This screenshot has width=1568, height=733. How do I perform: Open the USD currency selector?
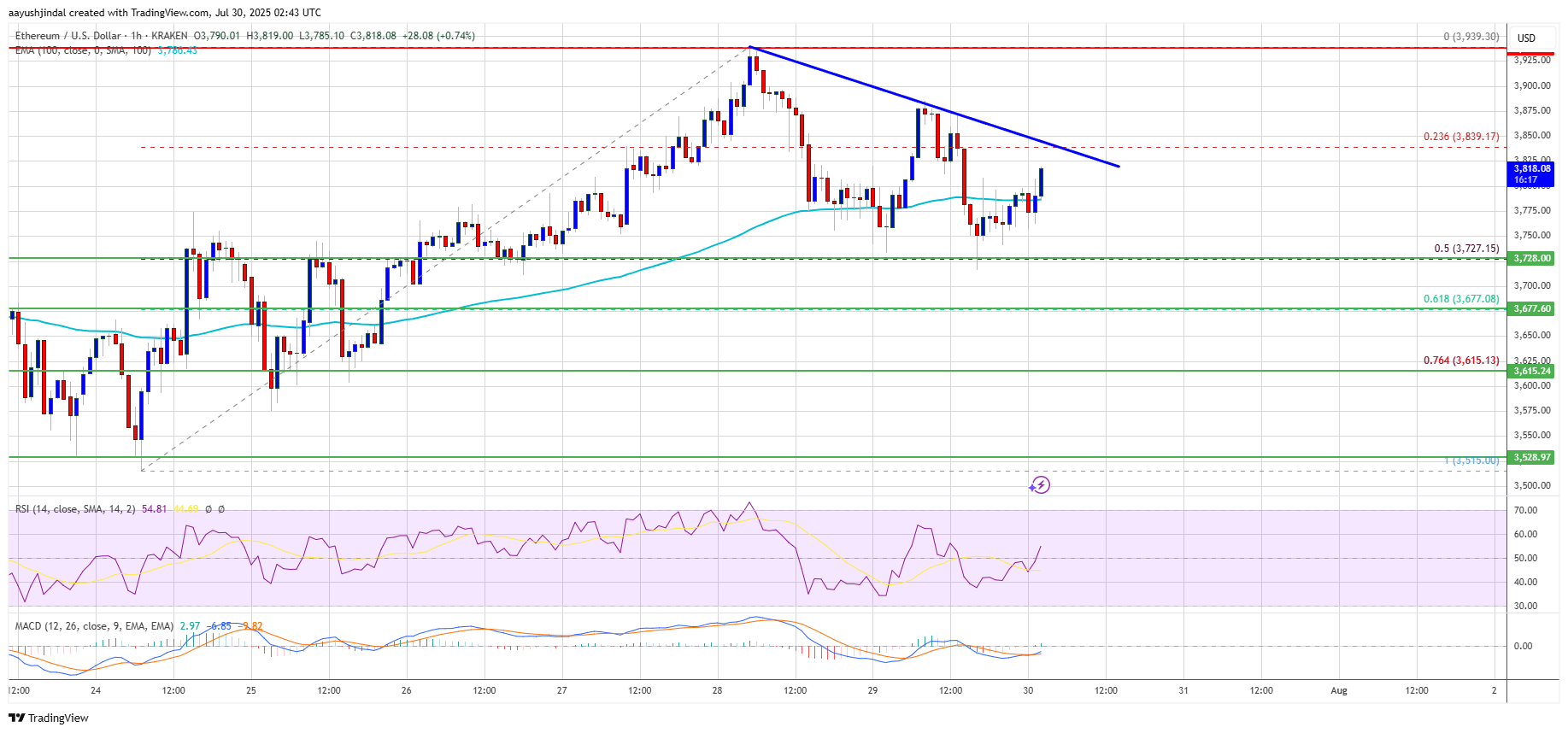pyautogui.click(x=1526, y=38)
